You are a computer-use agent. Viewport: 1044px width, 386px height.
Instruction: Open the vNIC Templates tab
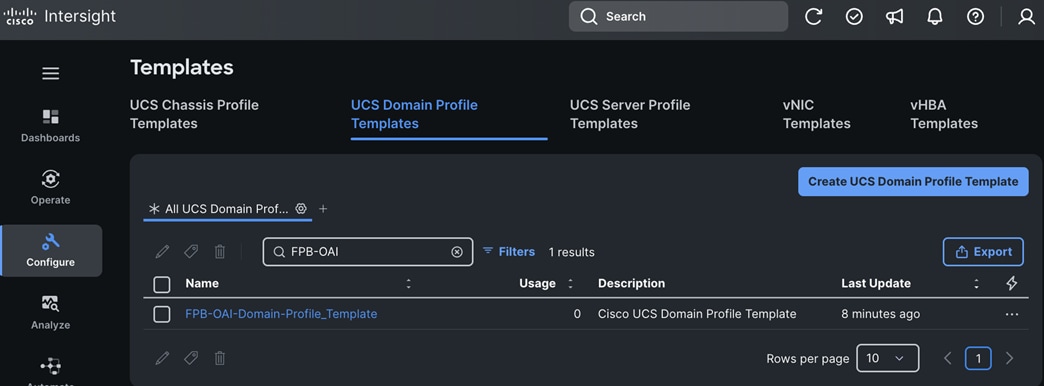(816, 114)
